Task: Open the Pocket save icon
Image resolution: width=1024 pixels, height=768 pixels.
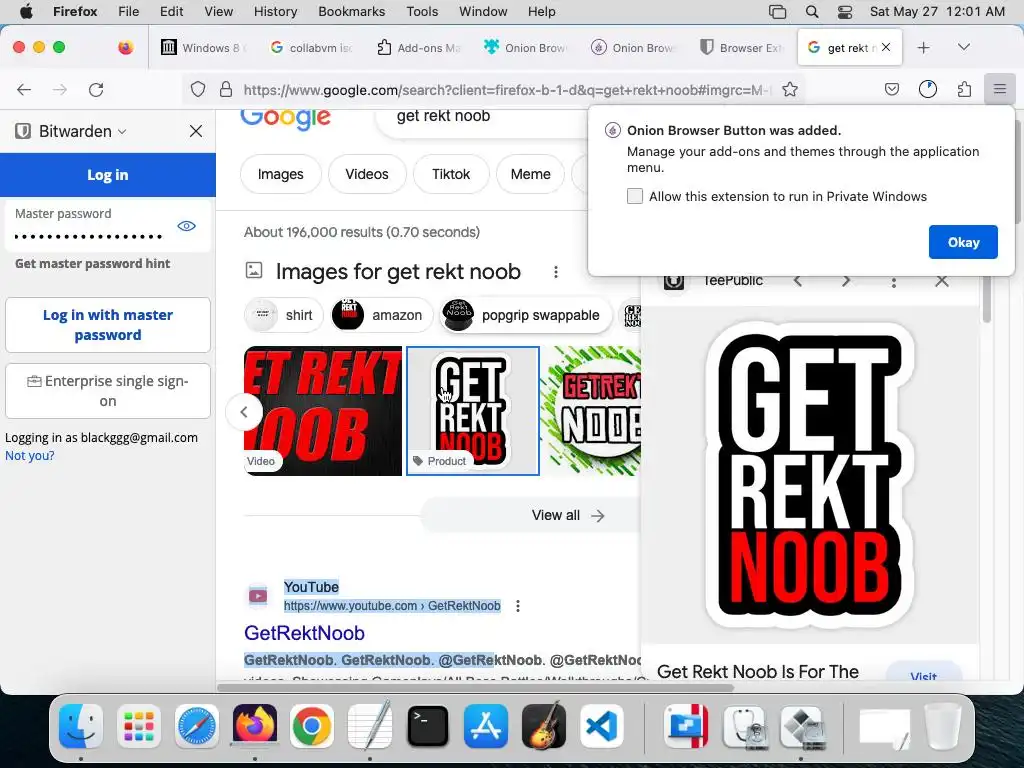Action: pyautogui.click(x=891, y=89)
